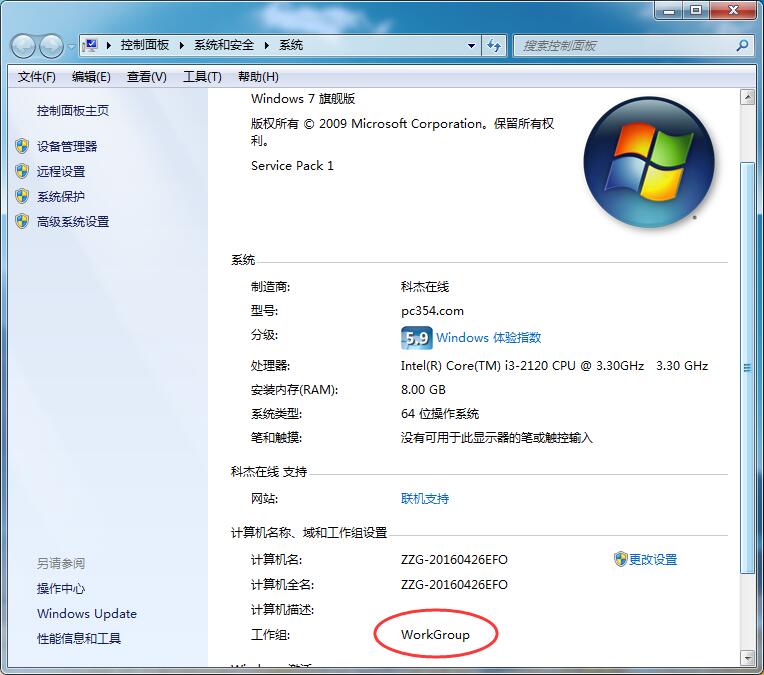This screenshot has width=764, height=675.
Task: Click the shield icon beside 远程设置
Action: [22, 171]
